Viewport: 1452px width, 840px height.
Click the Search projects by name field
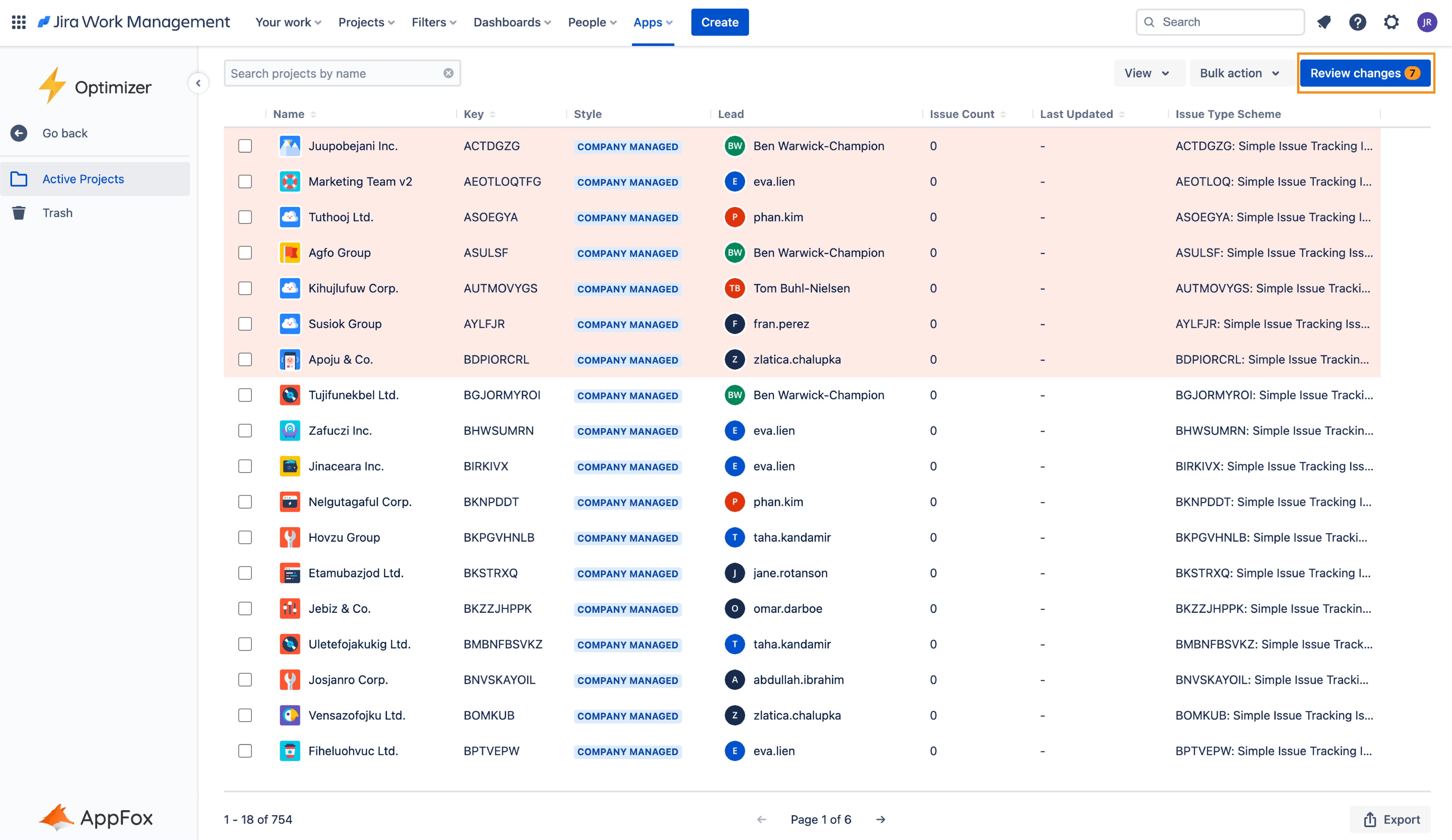pos(334,73)
